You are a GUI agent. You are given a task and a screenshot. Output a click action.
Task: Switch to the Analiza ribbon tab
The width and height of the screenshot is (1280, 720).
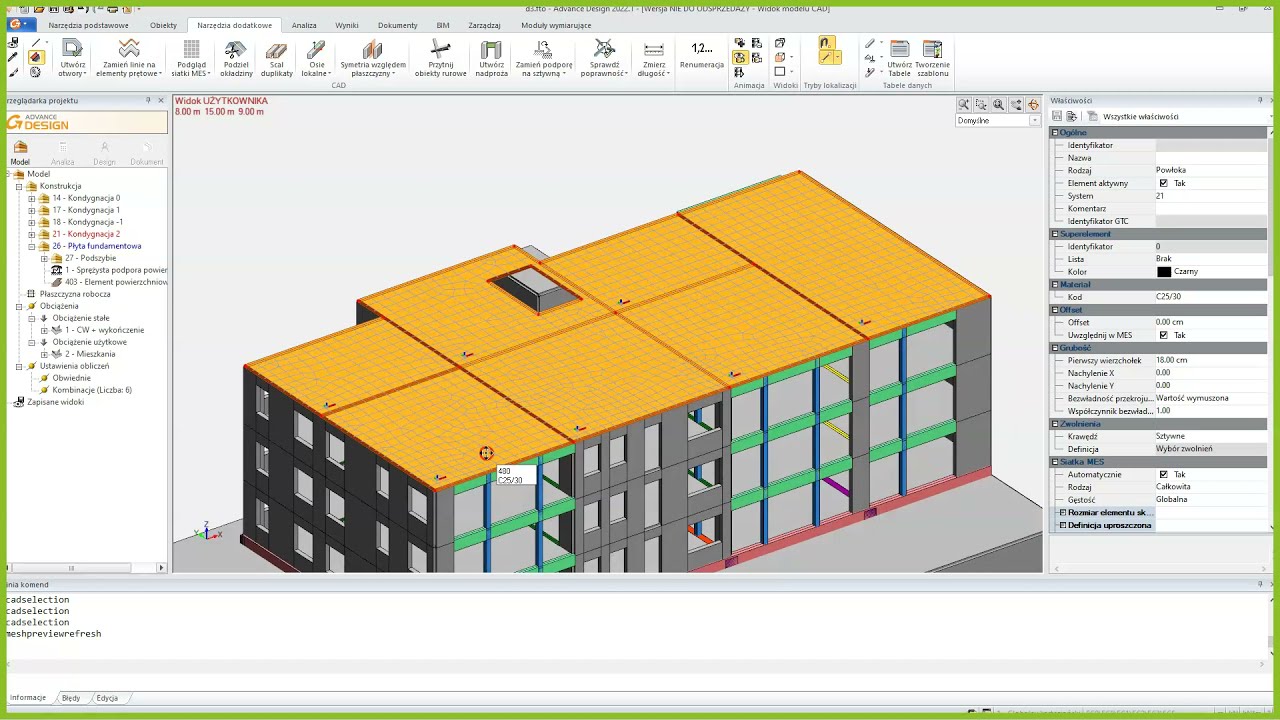click(304, 25)
